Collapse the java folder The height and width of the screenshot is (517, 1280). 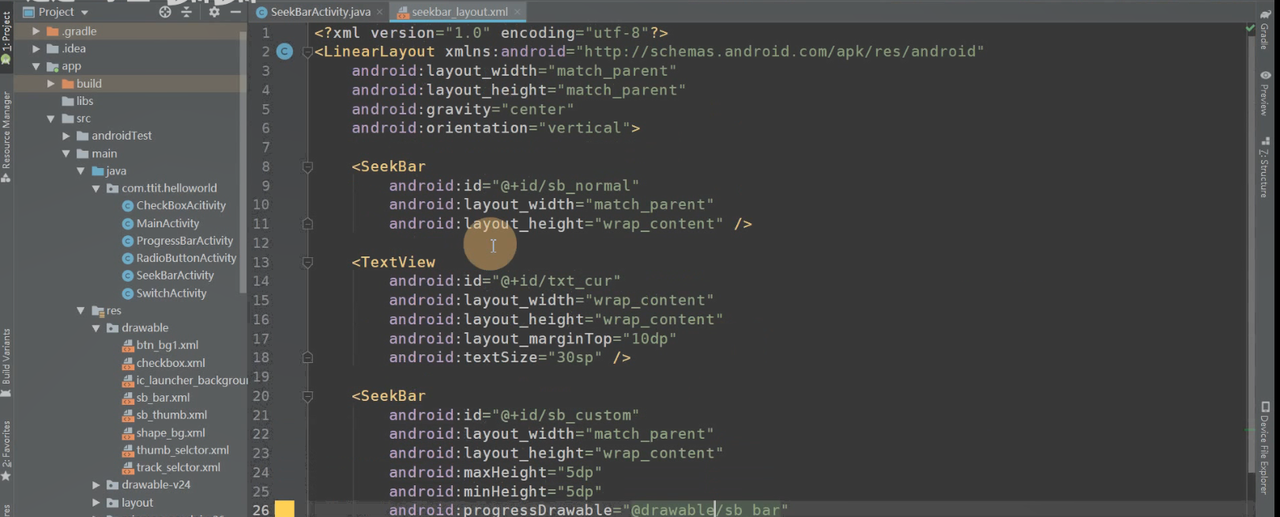coord(81,171)
